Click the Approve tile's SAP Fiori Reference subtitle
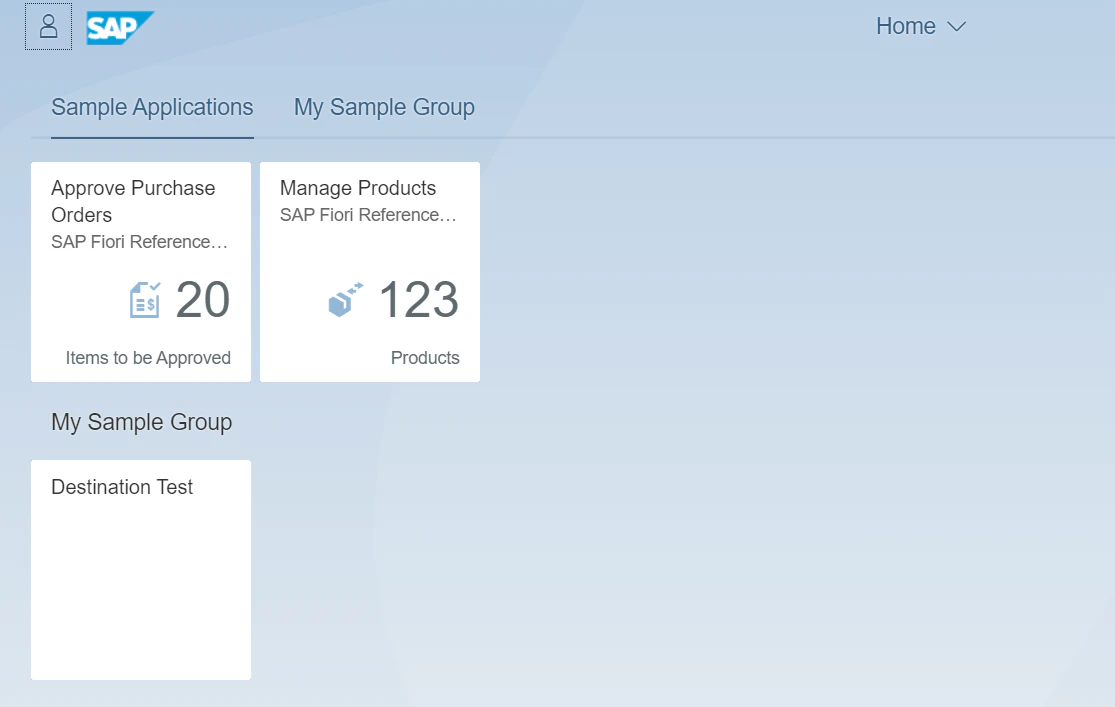 point(139,242)
